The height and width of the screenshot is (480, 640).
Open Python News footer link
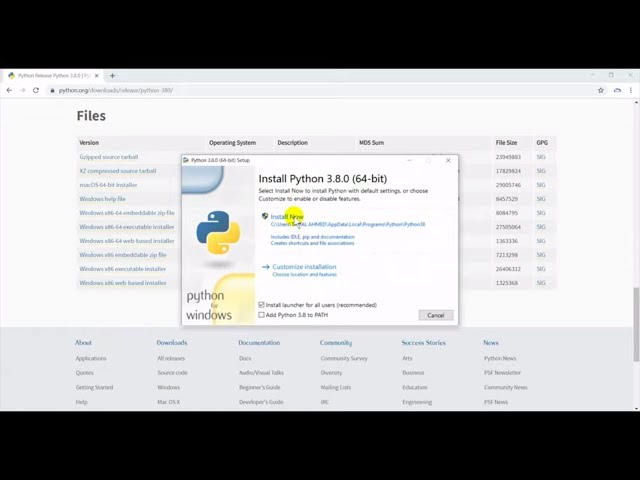tap(500, 358)
